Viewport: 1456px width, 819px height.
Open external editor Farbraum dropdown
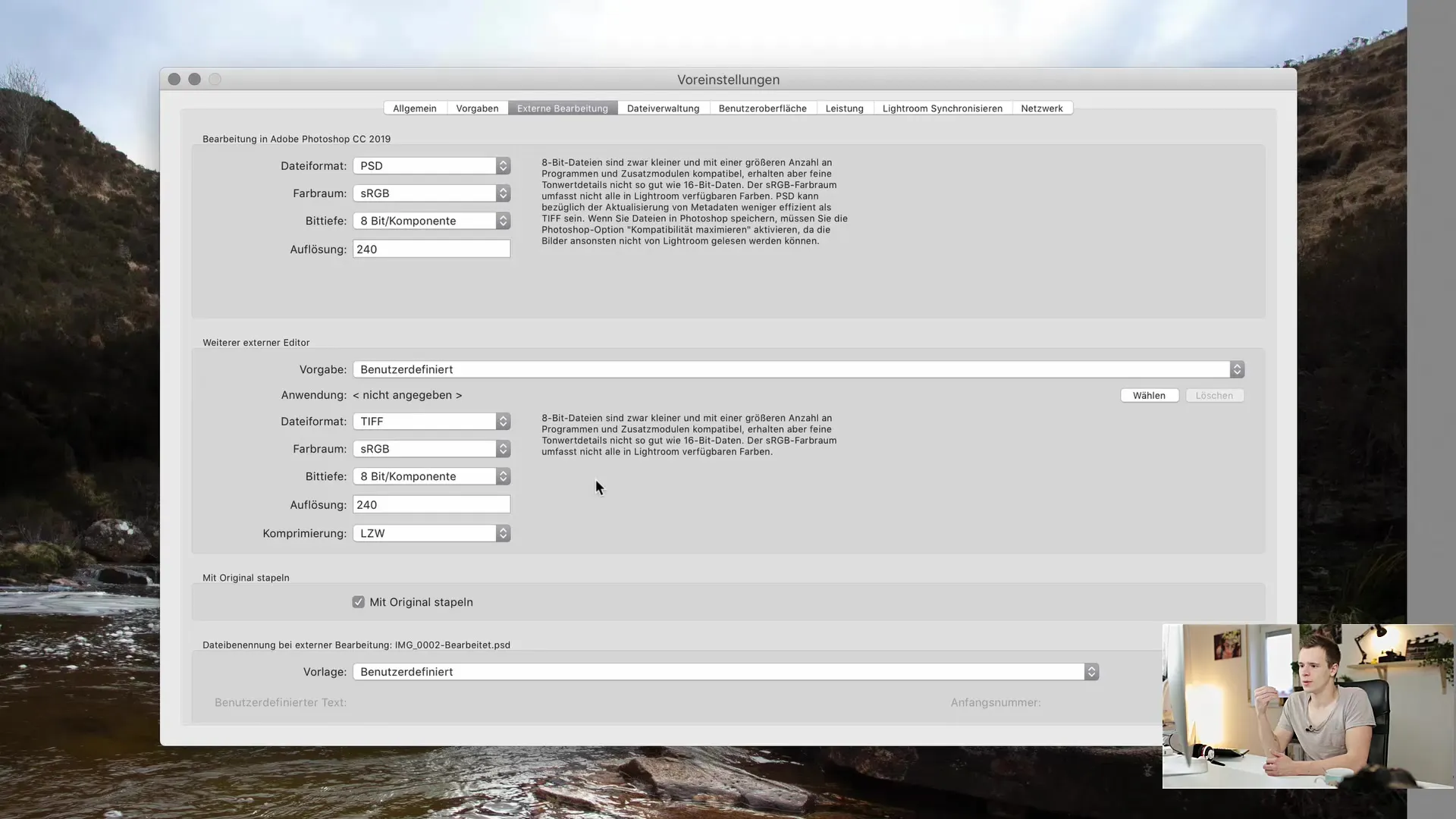click(431, 449)
